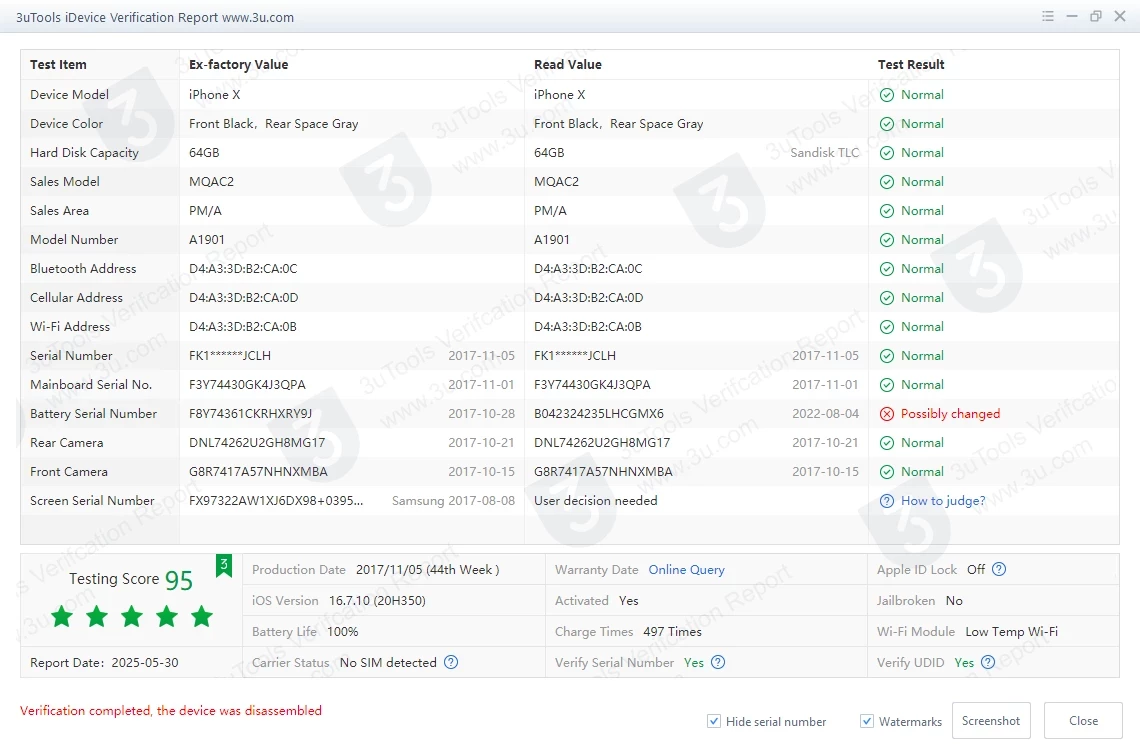
Task: Click the Carrier Status help icon
Action: click(x=451, y=662)
